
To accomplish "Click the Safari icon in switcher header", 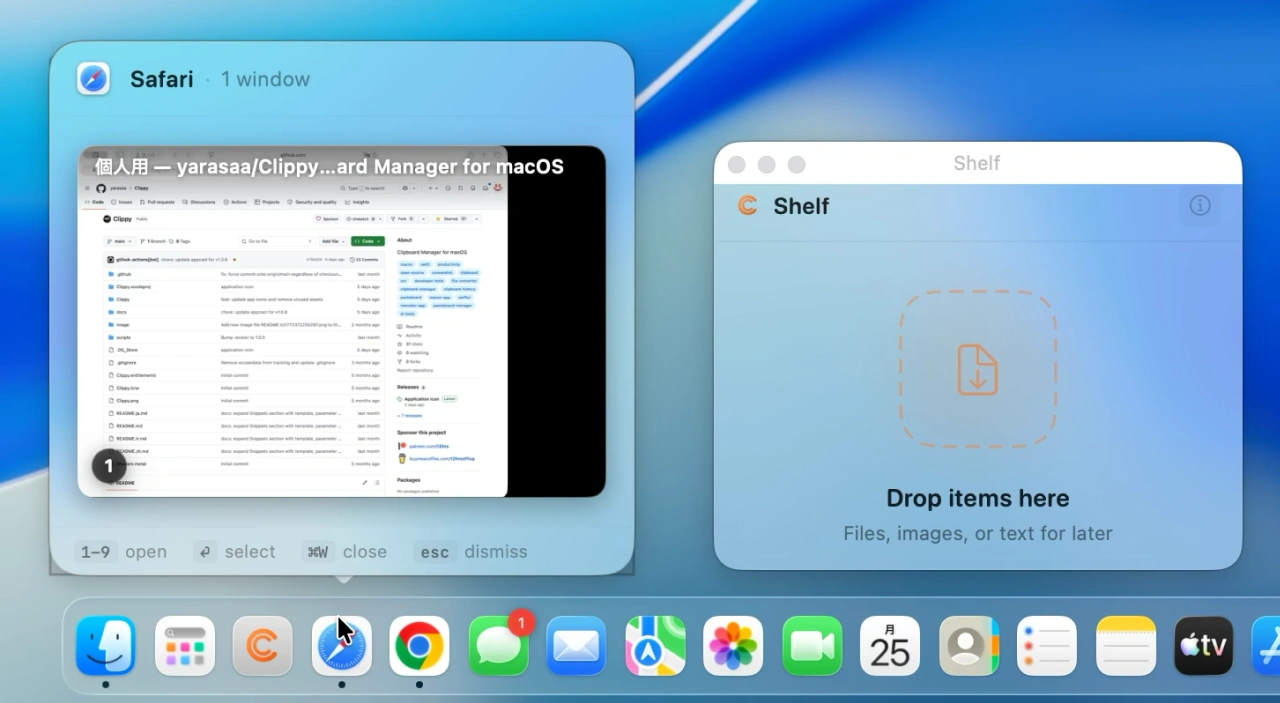I will (94, 78).
